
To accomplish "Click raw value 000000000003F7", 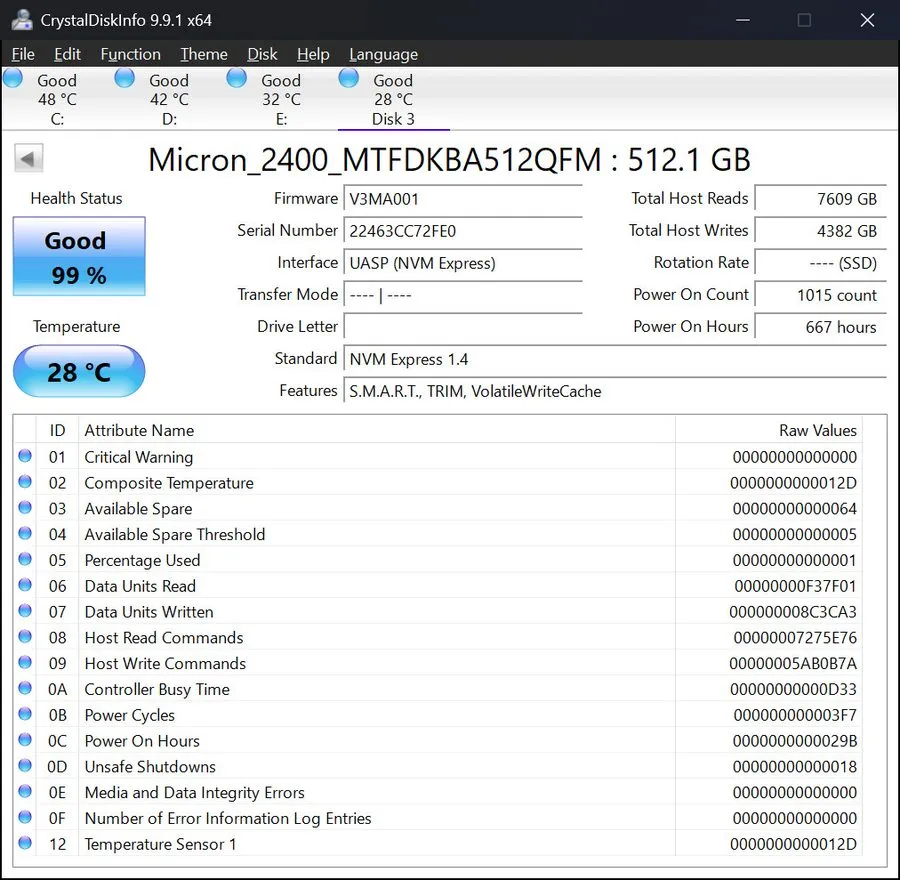I will (x=795, y=716).
